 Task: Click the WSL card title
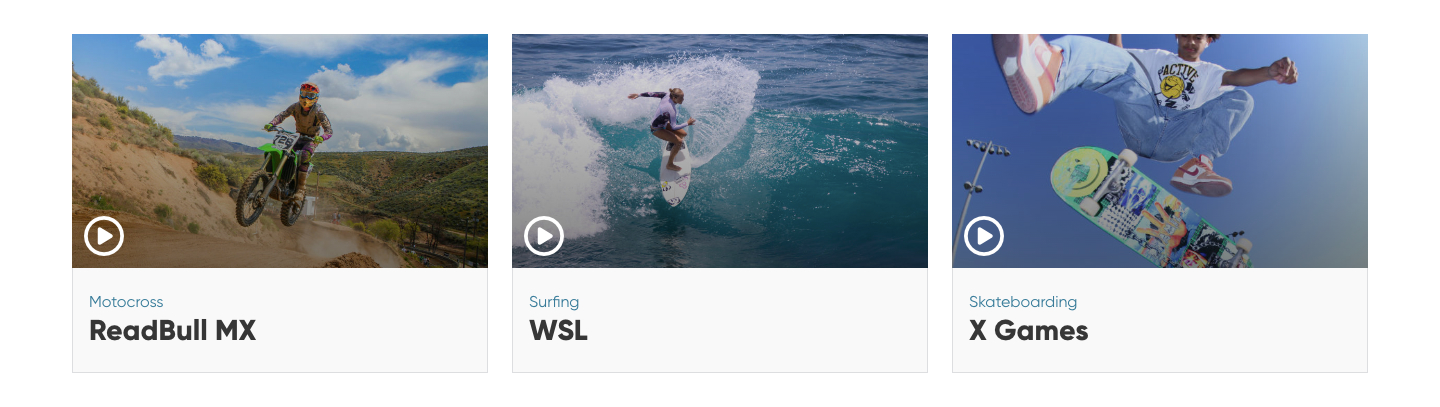[x=558, y=331]
